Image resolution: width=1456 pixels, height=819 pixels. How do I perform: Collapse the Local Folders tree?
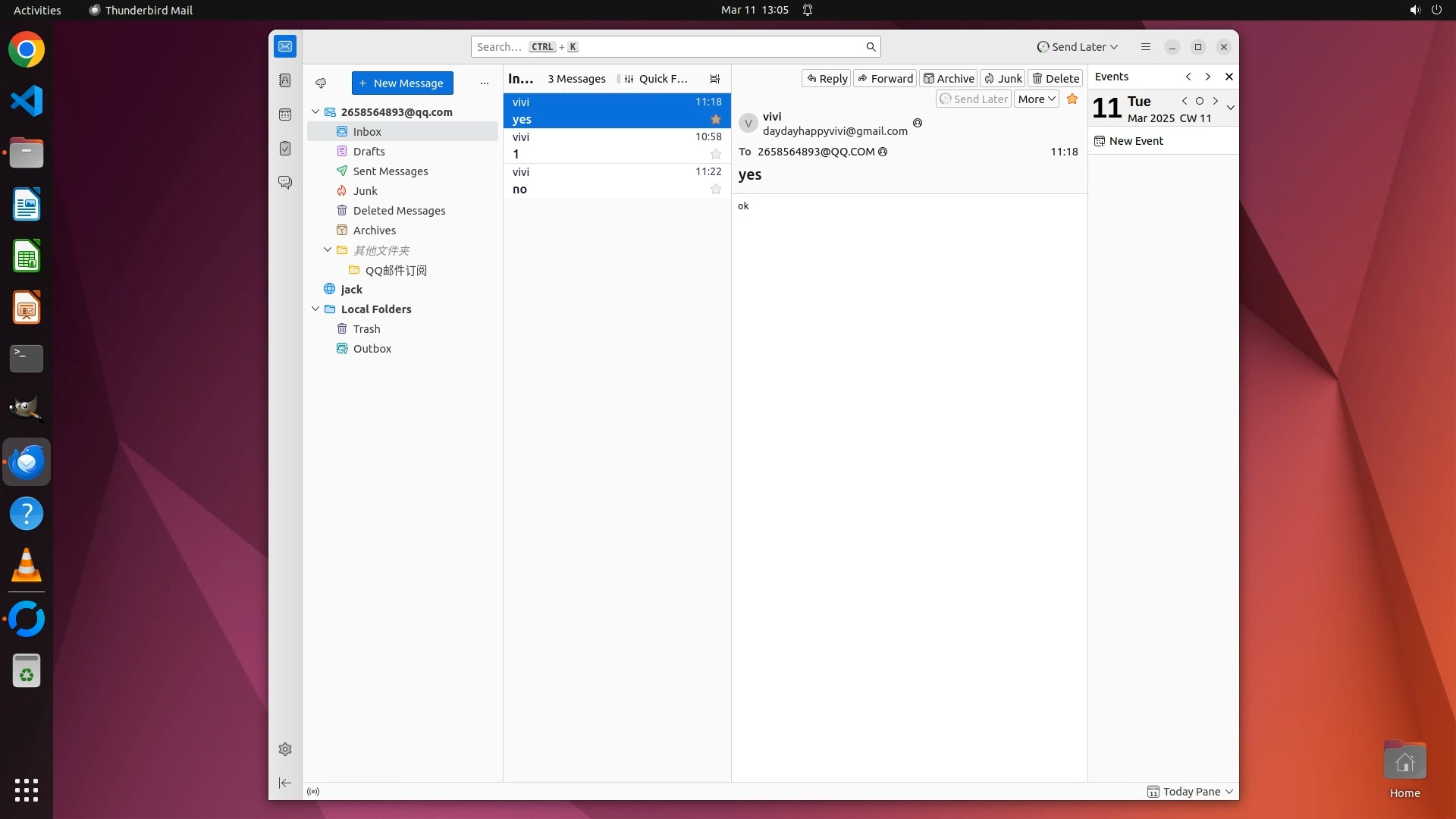[x=315, y=309]
